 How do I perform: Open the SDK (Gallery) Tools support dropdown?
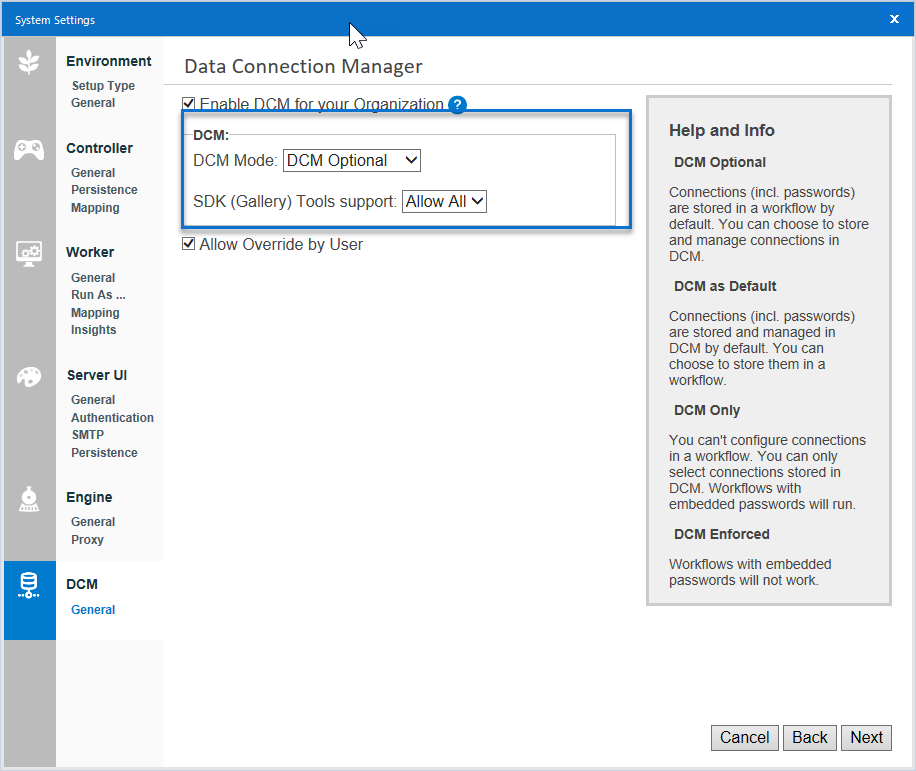444,201
